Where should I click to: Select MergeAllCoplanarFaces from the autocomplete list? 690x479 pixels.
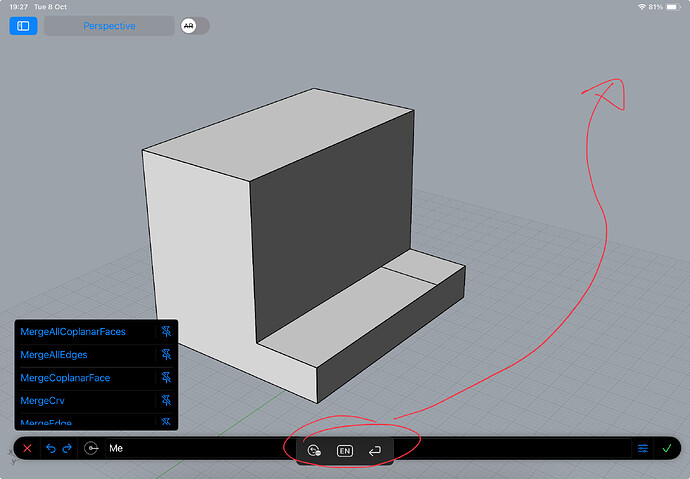click(73, 332)
